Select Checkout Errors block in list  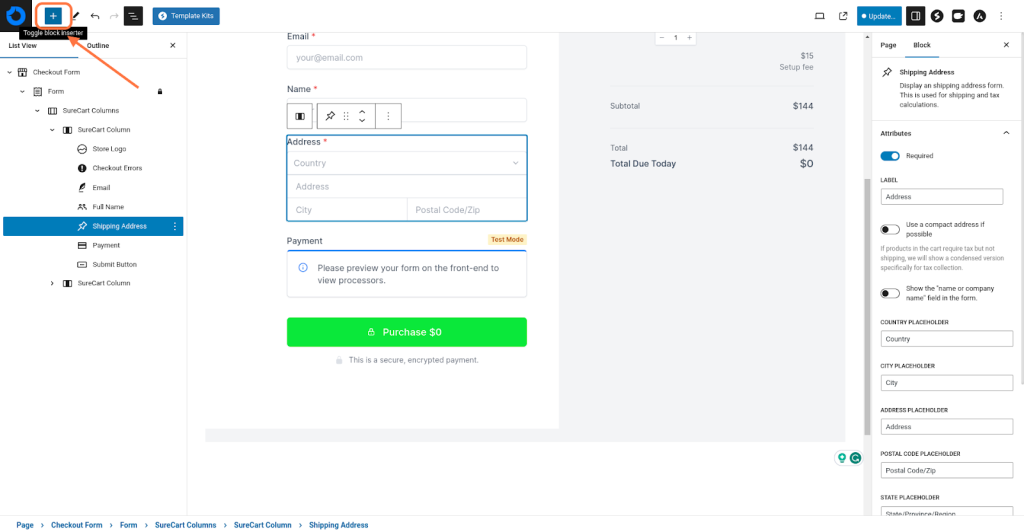tap(117, 168)
